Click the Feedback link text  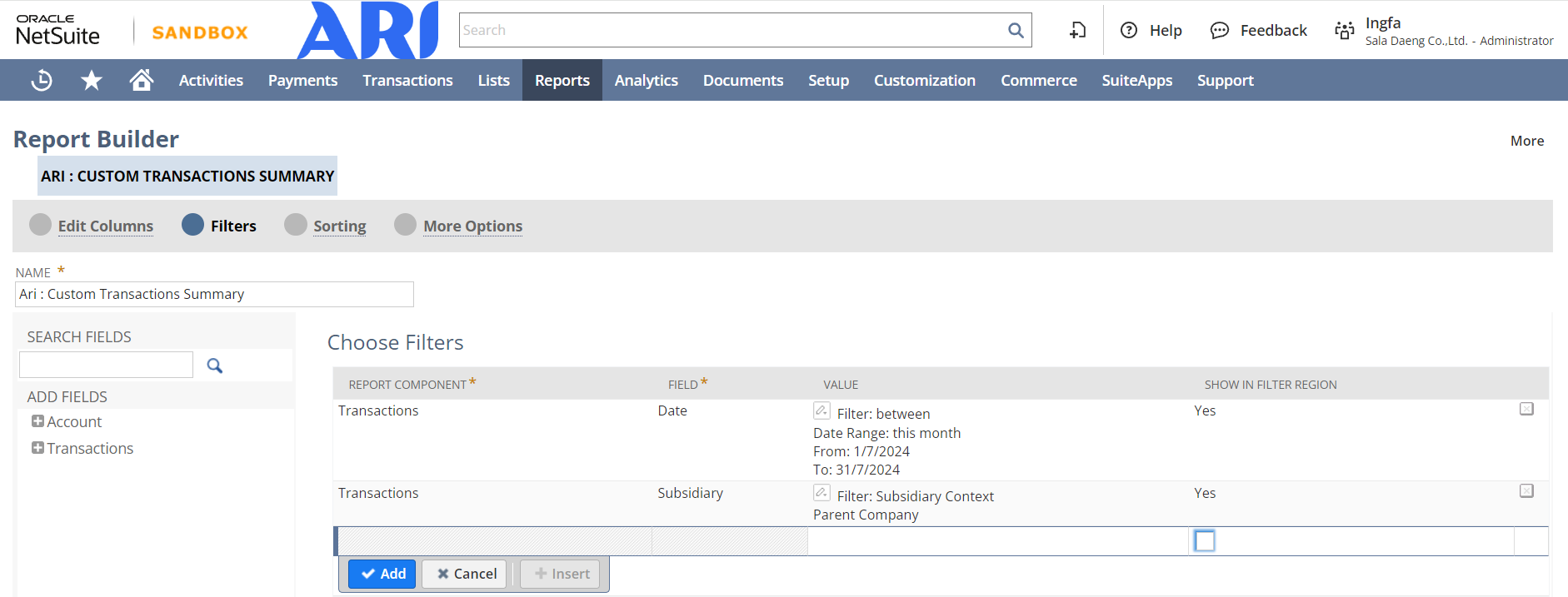(1274, 31)
